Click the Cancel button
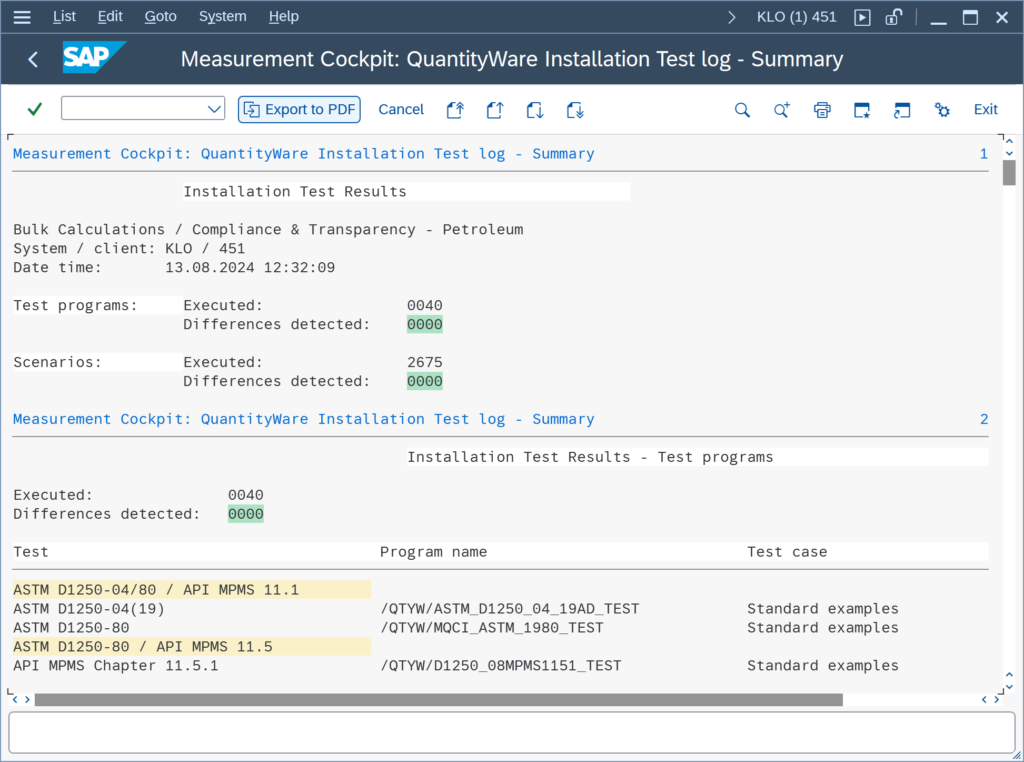This screenshot has height=762, width=1024. [401, 109]
